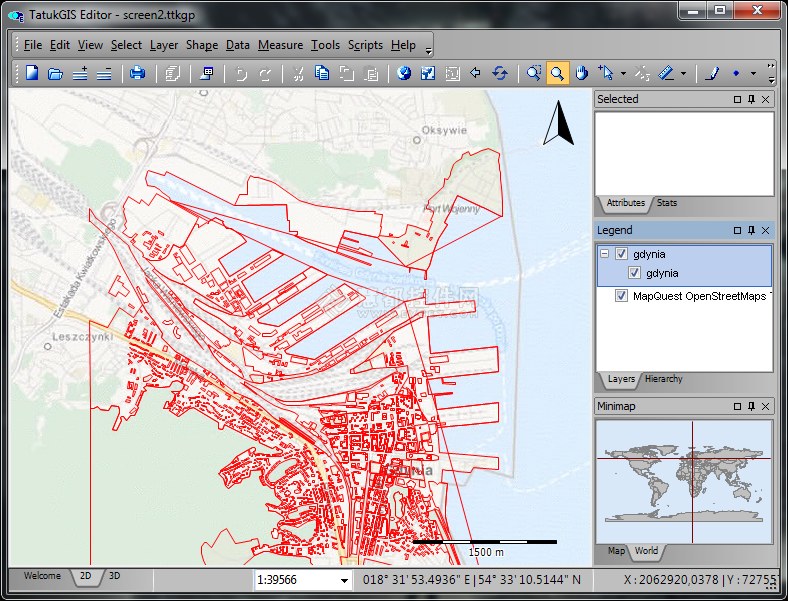The height and width of the screenshot is (601, 788).
Task: Switch to the Welcome tab
Action: point(42,576)
